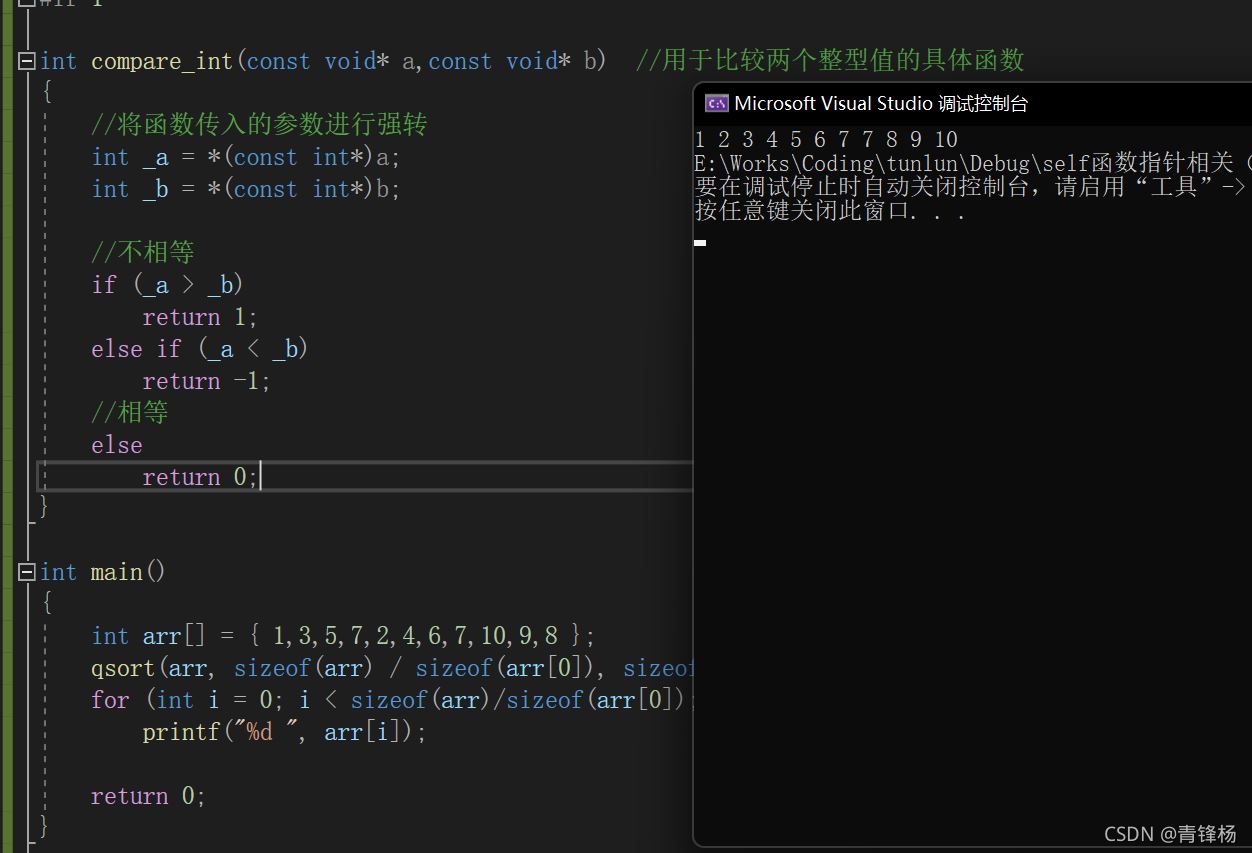Click the return 1 statement
This screenshot has width=1252, height=853.
pyautogui.click(x=200, y=317)
